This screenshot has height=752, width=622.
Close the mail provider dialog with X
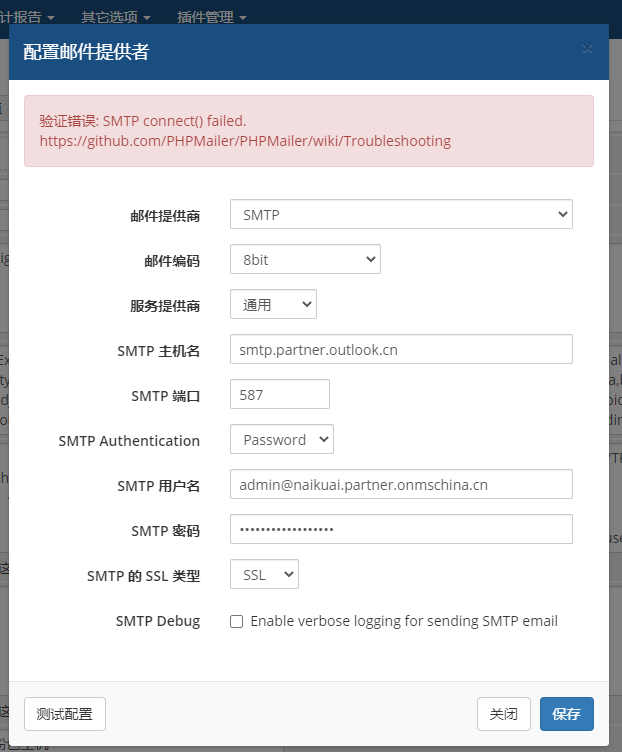(587, 49)
